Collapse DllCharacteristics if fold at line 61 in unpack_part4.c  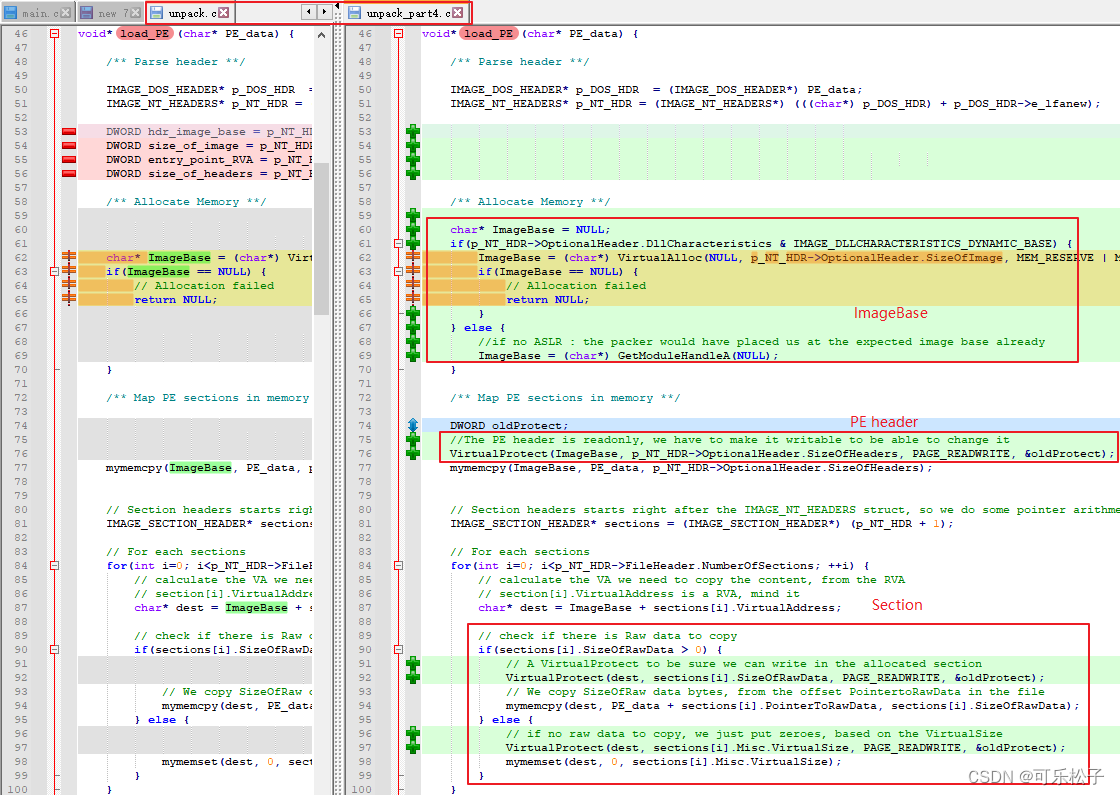tap(399, 244)
